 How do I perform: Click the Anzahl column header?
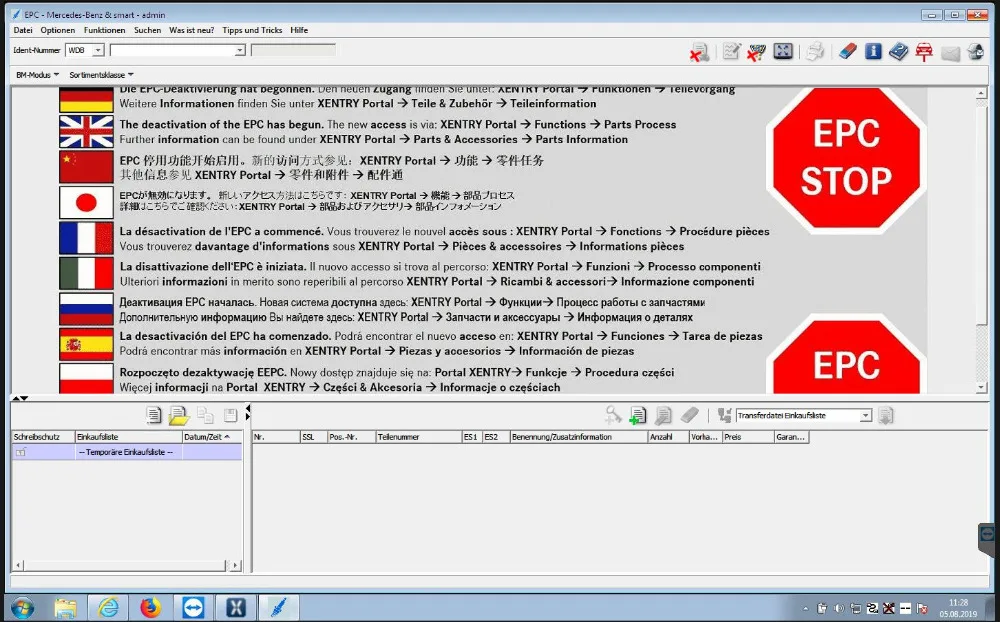668,437
